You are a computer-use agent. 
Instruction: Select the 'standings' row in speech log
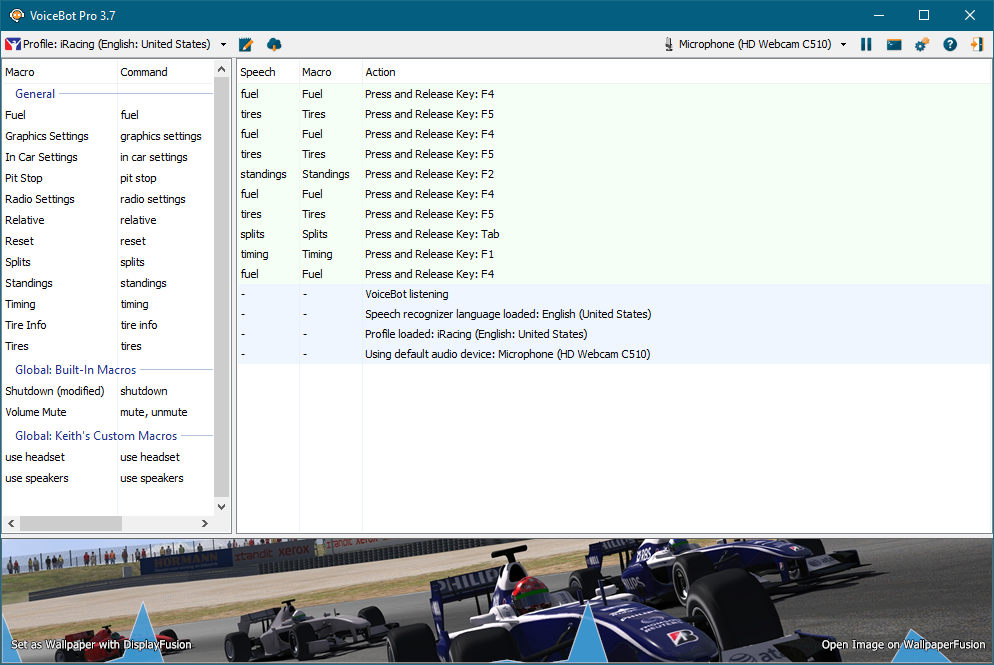point(264,174)
